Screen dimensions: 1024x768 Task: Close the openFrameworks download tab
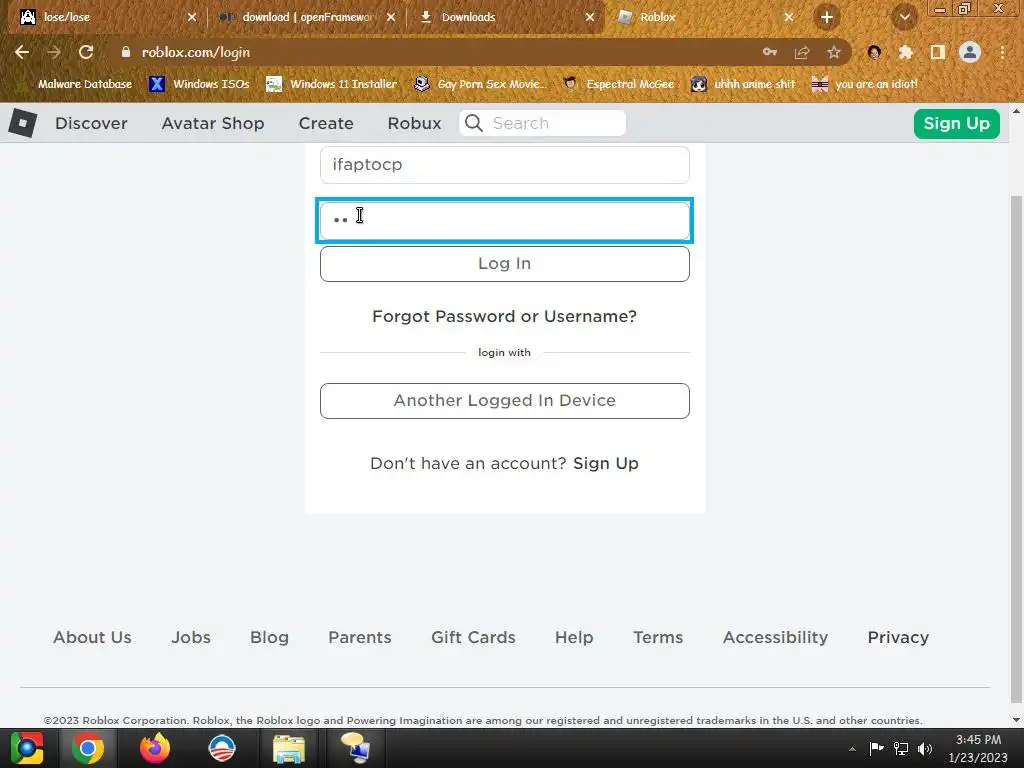click(391, 17)
